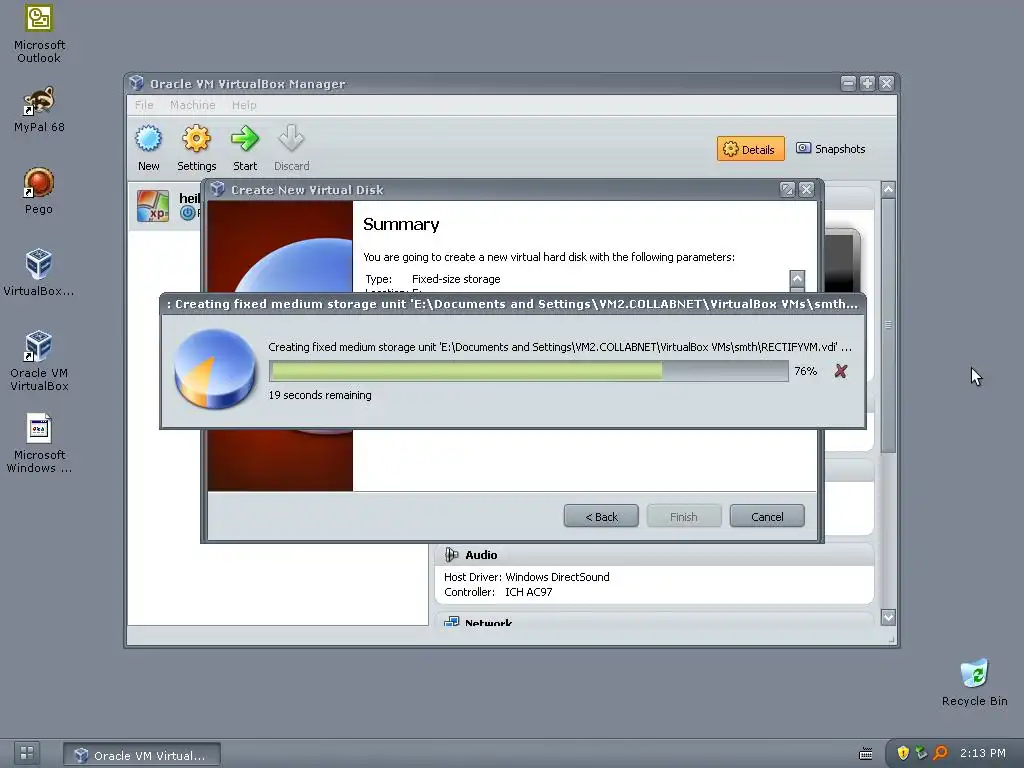Click VirtualBox Manager title bar icon
Viewport: 1024px width, 768px height.
point(136,83)
